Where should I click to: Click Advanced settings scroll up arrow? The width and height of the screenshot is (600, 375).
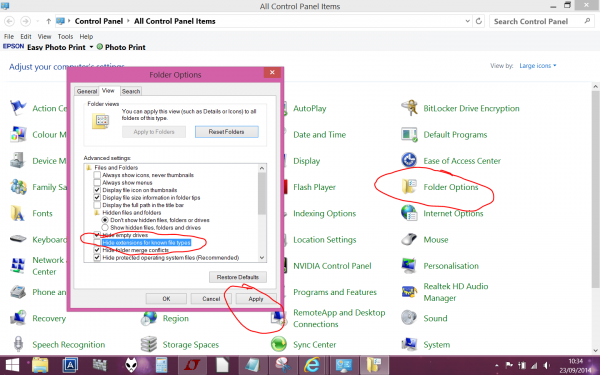tap(262, 168)
